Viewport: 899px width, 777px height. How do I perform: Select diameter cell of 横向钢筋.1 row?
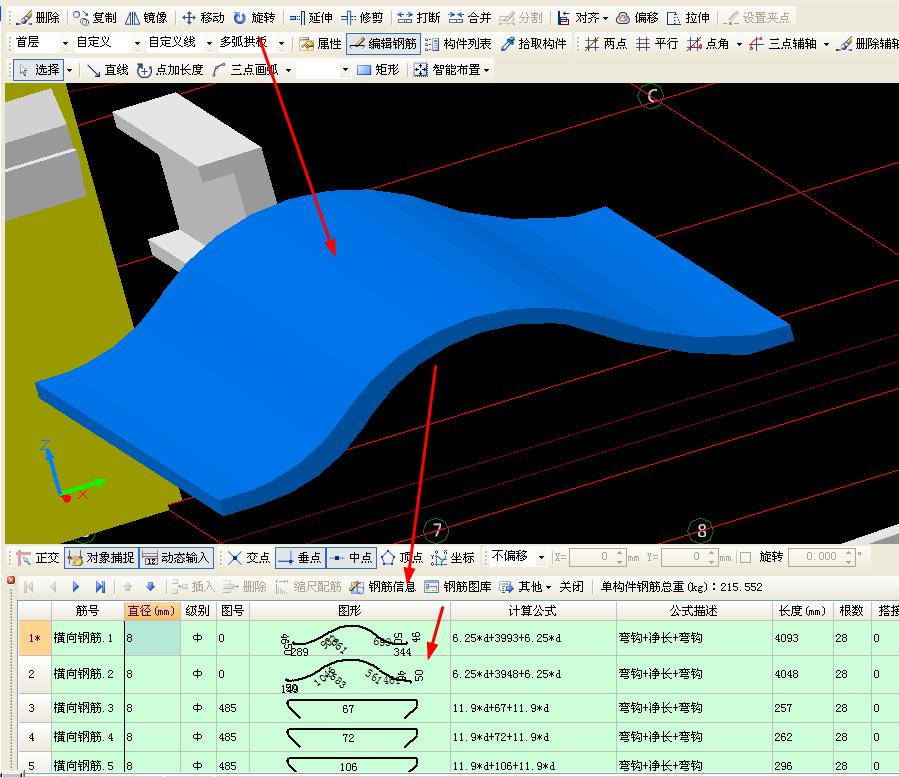click(x=151, y=638)
